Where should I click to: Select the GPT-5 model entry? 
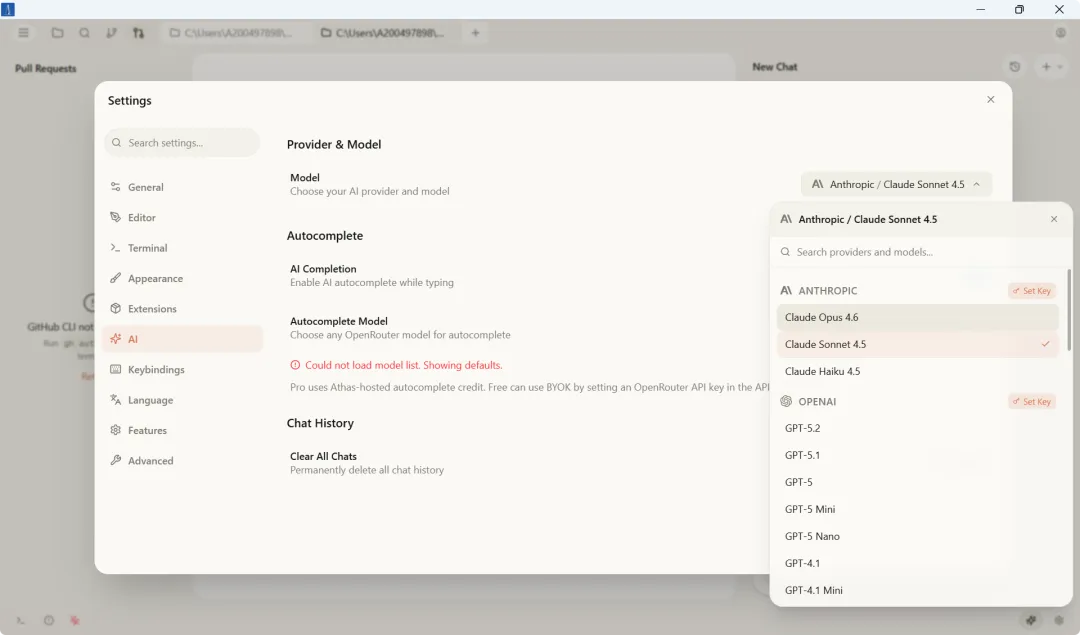917,481
